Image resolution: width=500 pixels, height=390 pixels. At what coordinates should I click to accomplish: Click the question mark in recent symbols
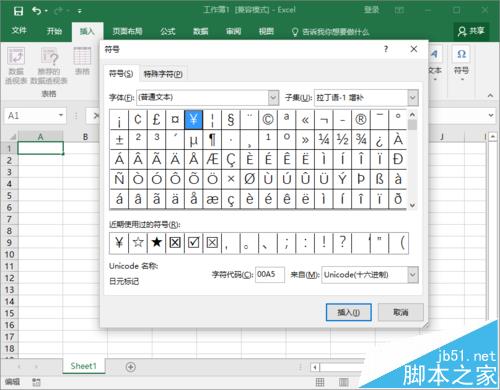pos(342,243)
